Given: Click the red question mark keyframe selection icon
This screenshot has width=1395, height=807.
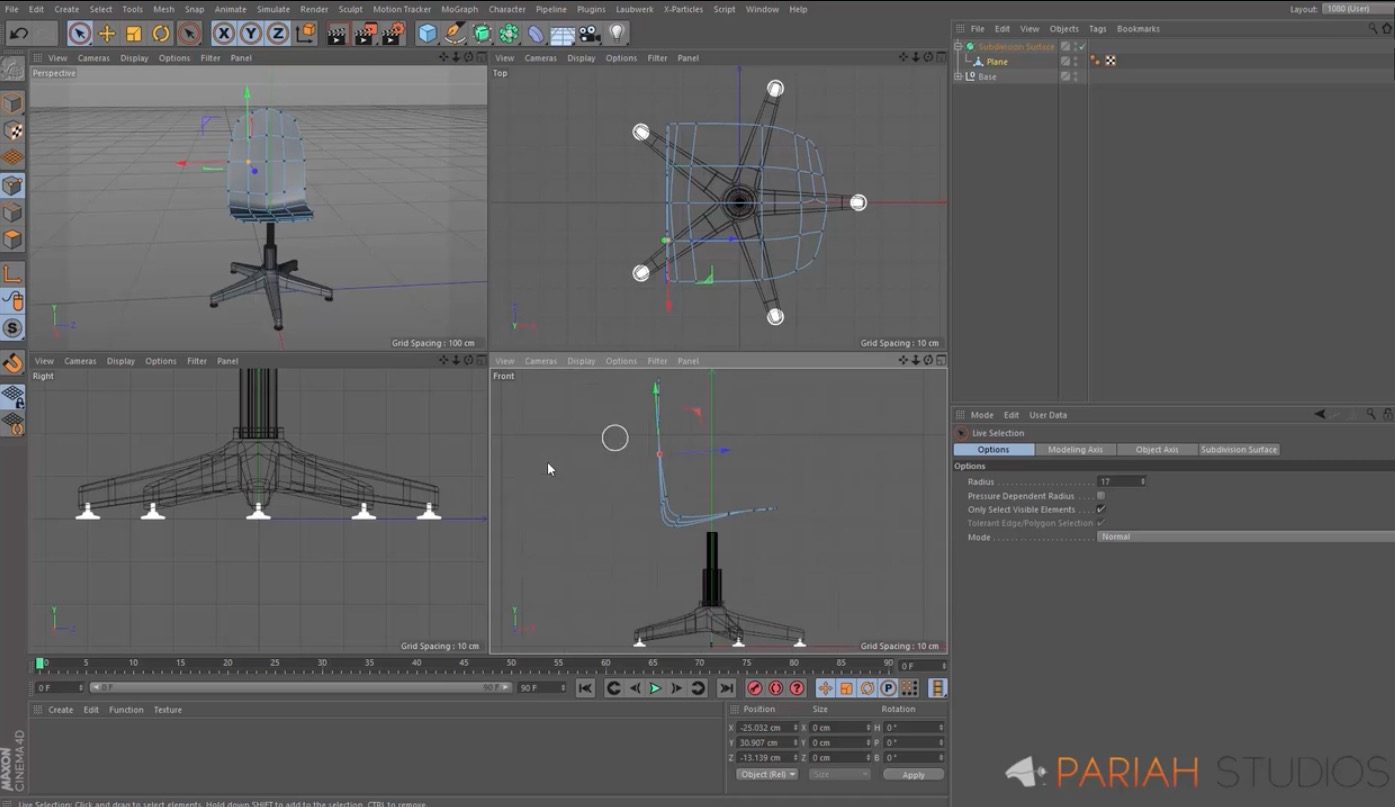Looking at the screenshot, I should [x=797, y=688].
